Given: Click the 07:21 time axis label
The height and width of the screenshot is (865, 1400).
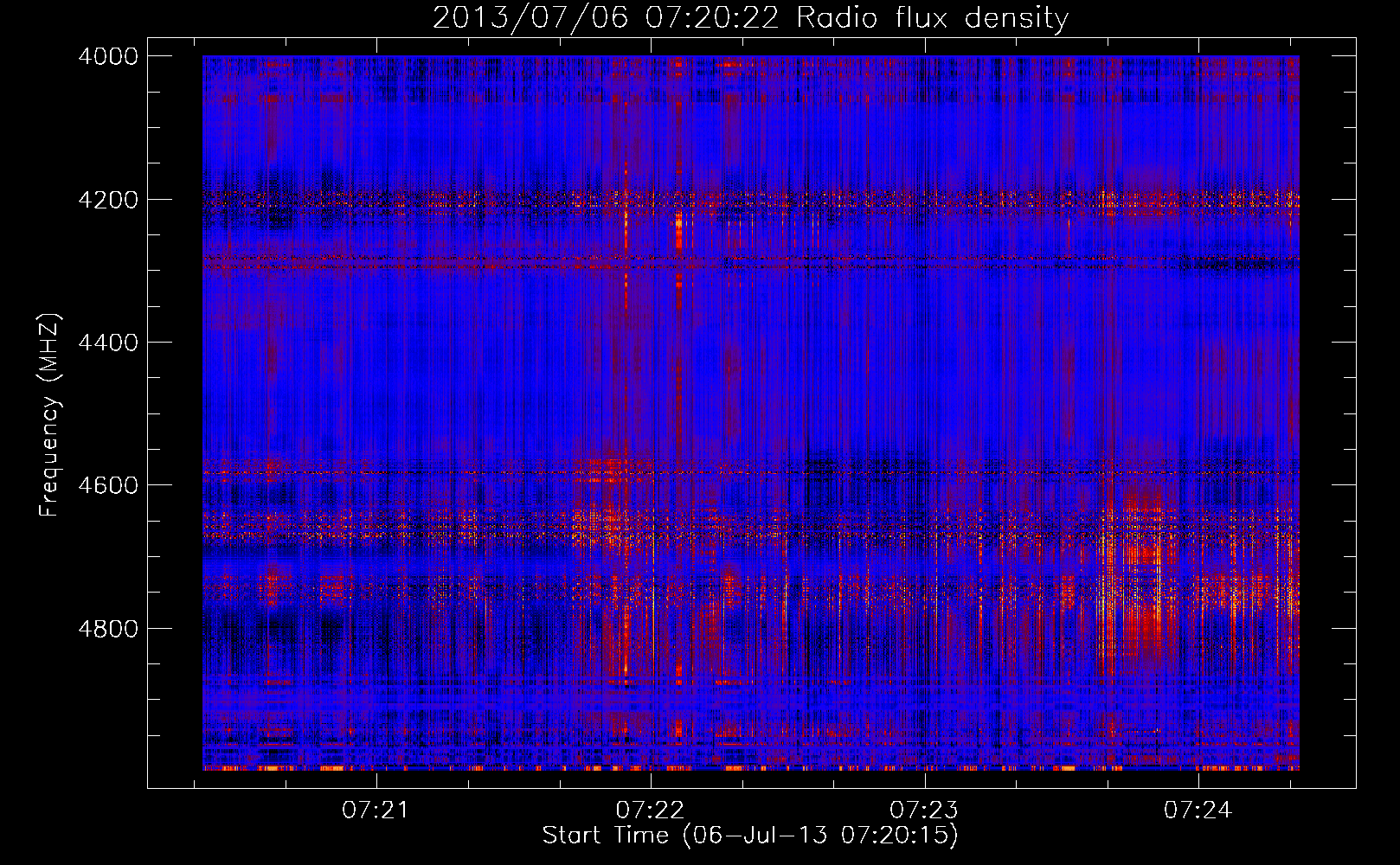Looking at the screenshot, I should (376, 811).
